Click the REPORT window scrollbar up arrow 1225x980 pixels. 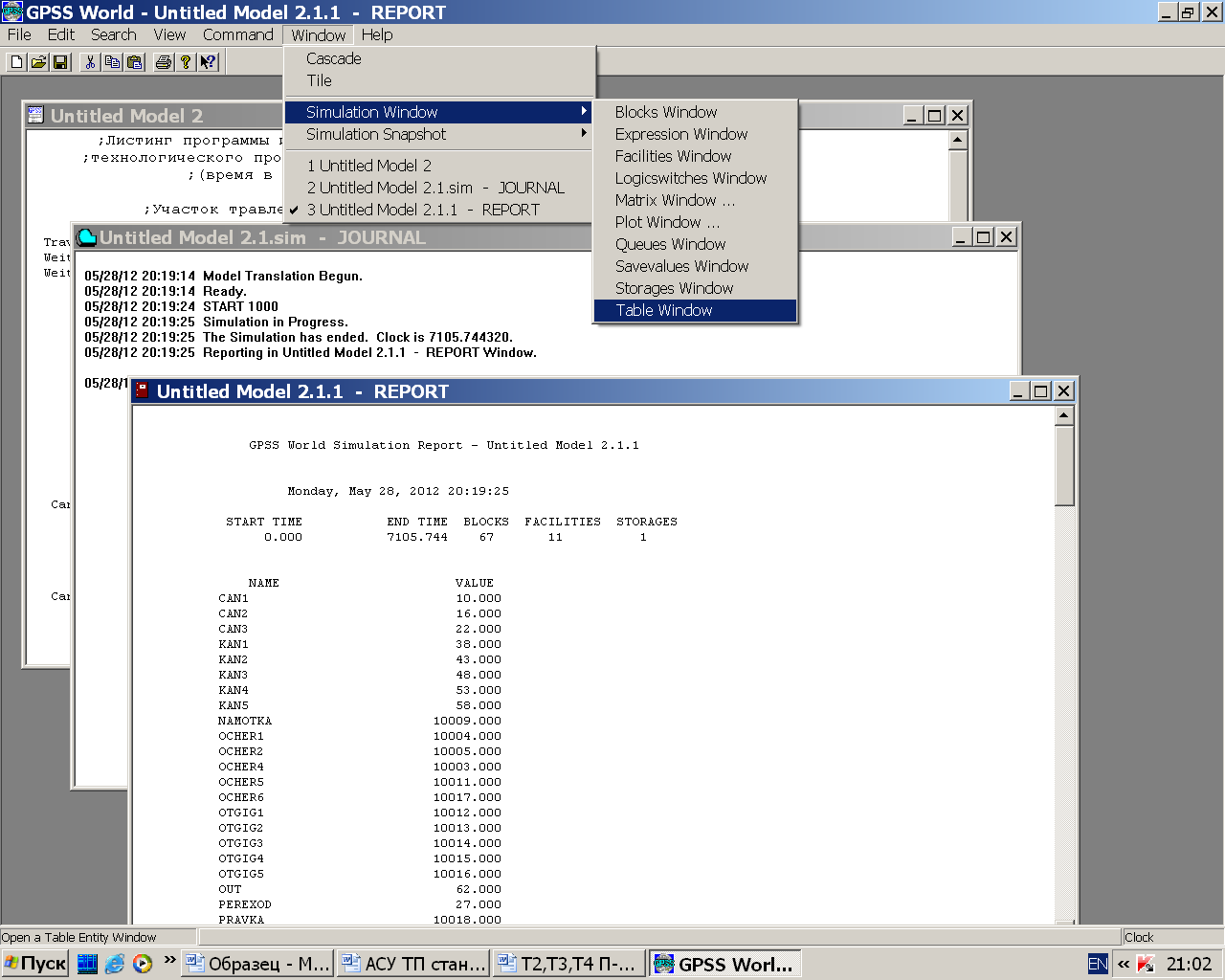coord(1064,415)
